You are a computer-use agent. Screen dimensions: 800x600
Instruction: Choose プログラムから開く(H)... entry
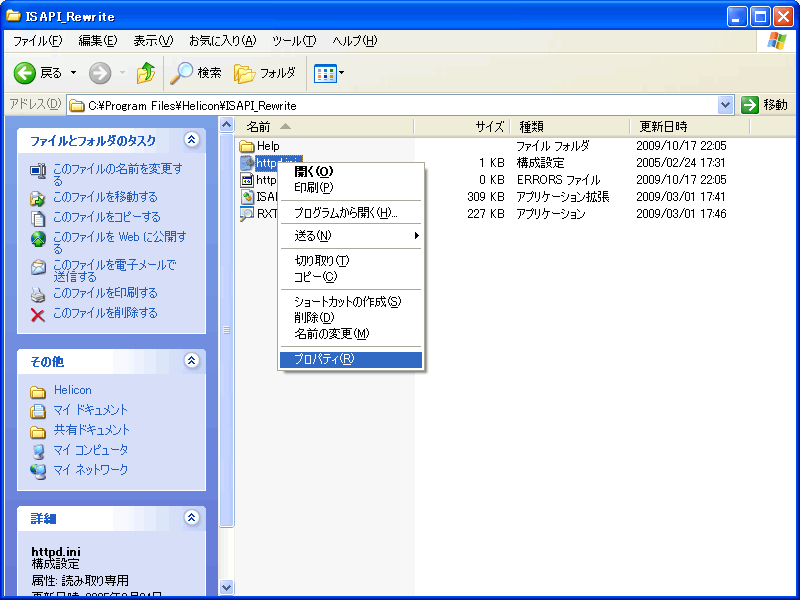tap(351, 213)
